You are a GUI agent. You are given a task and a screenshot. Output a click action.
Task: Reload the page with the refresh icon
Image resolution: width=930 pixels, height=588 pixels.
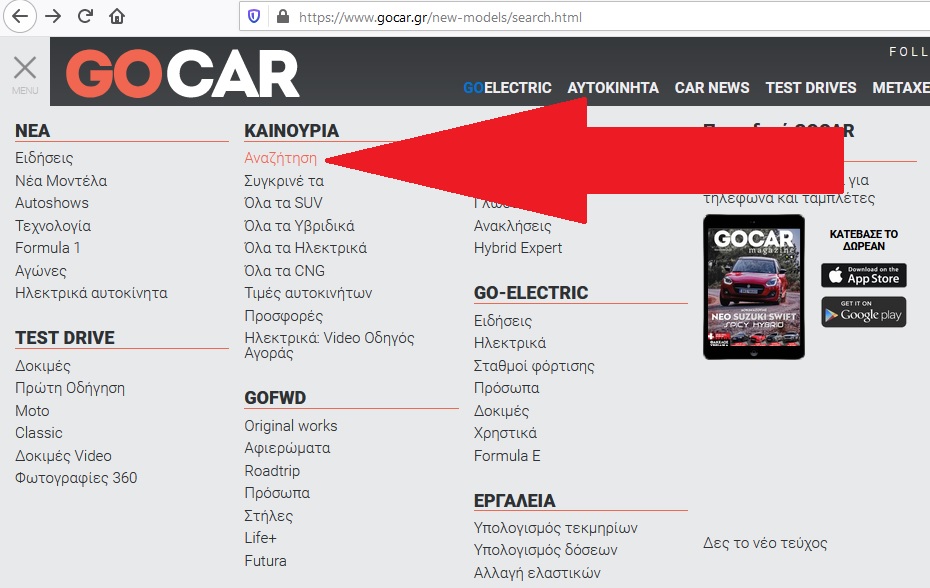point(85,16)
